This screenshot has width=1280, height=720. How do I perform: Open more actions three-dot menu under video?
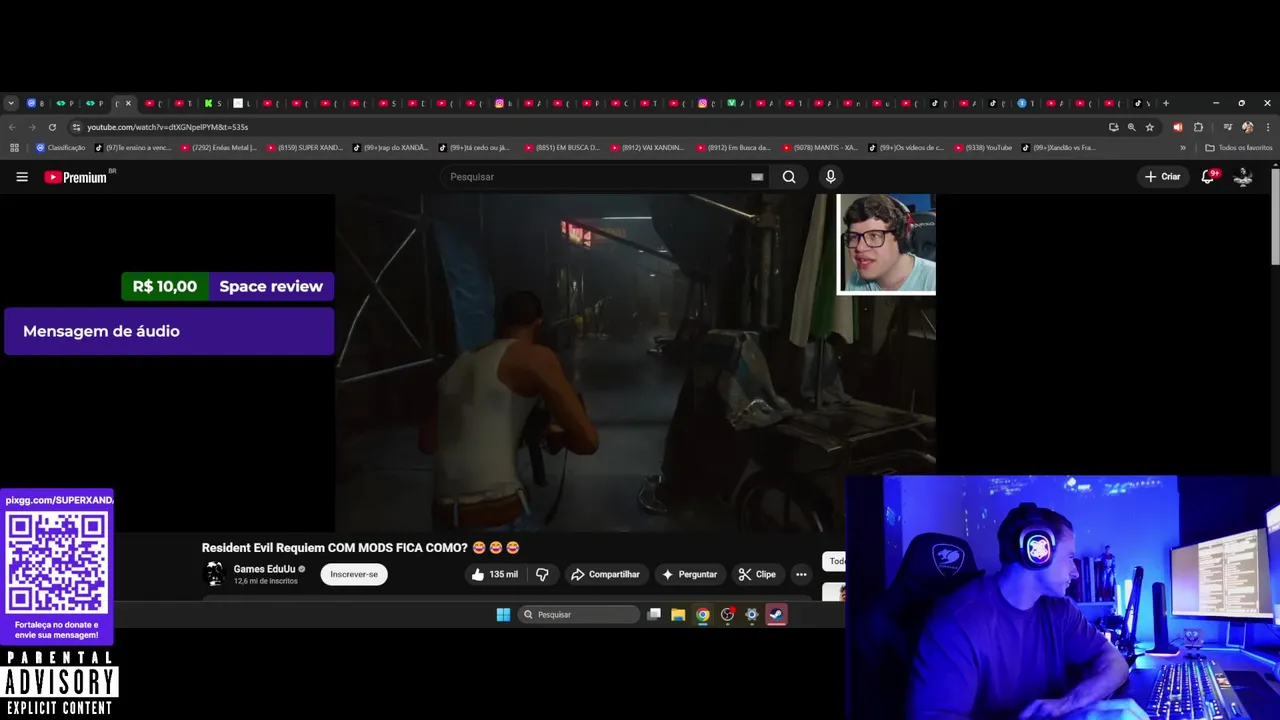(801, 574)
